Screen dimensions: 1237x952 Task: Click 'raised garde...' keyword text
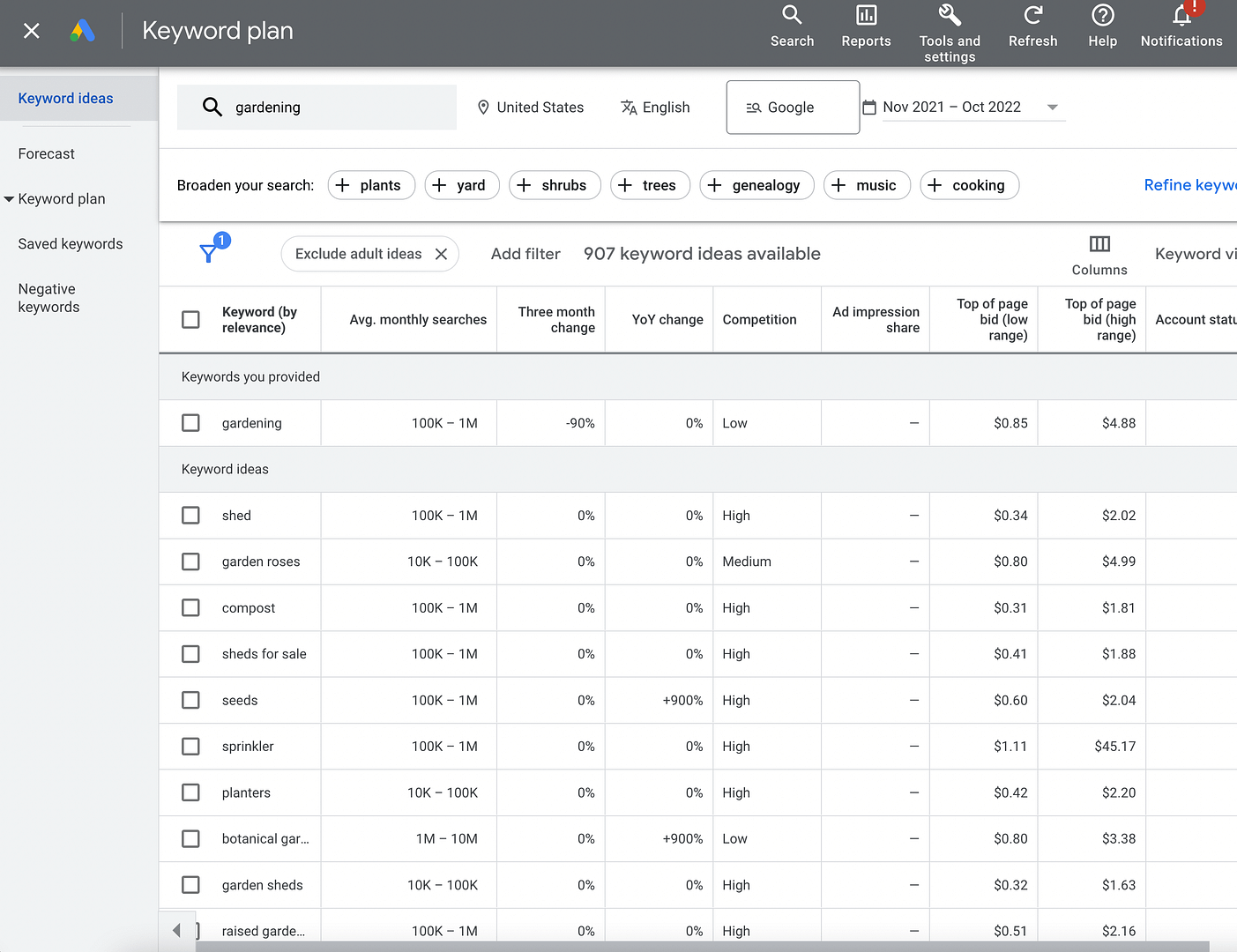pyautogui.click(x=264, y=931)
